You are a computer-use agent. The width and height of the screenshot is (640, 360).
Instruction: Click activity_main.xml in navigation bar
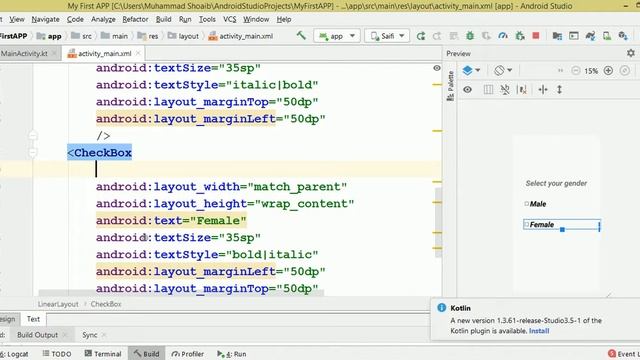(x=240, y=36)
